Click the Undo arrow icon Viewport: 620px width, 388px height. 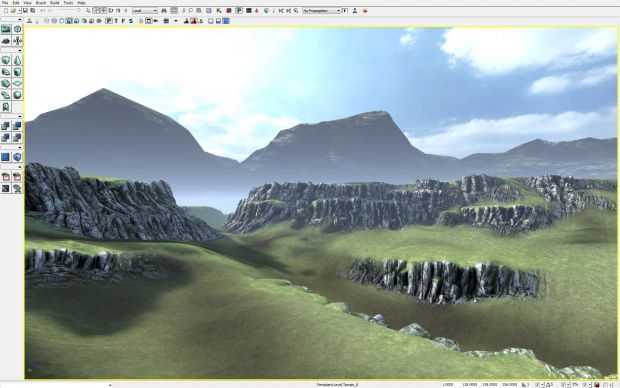(x=42, y=11)
